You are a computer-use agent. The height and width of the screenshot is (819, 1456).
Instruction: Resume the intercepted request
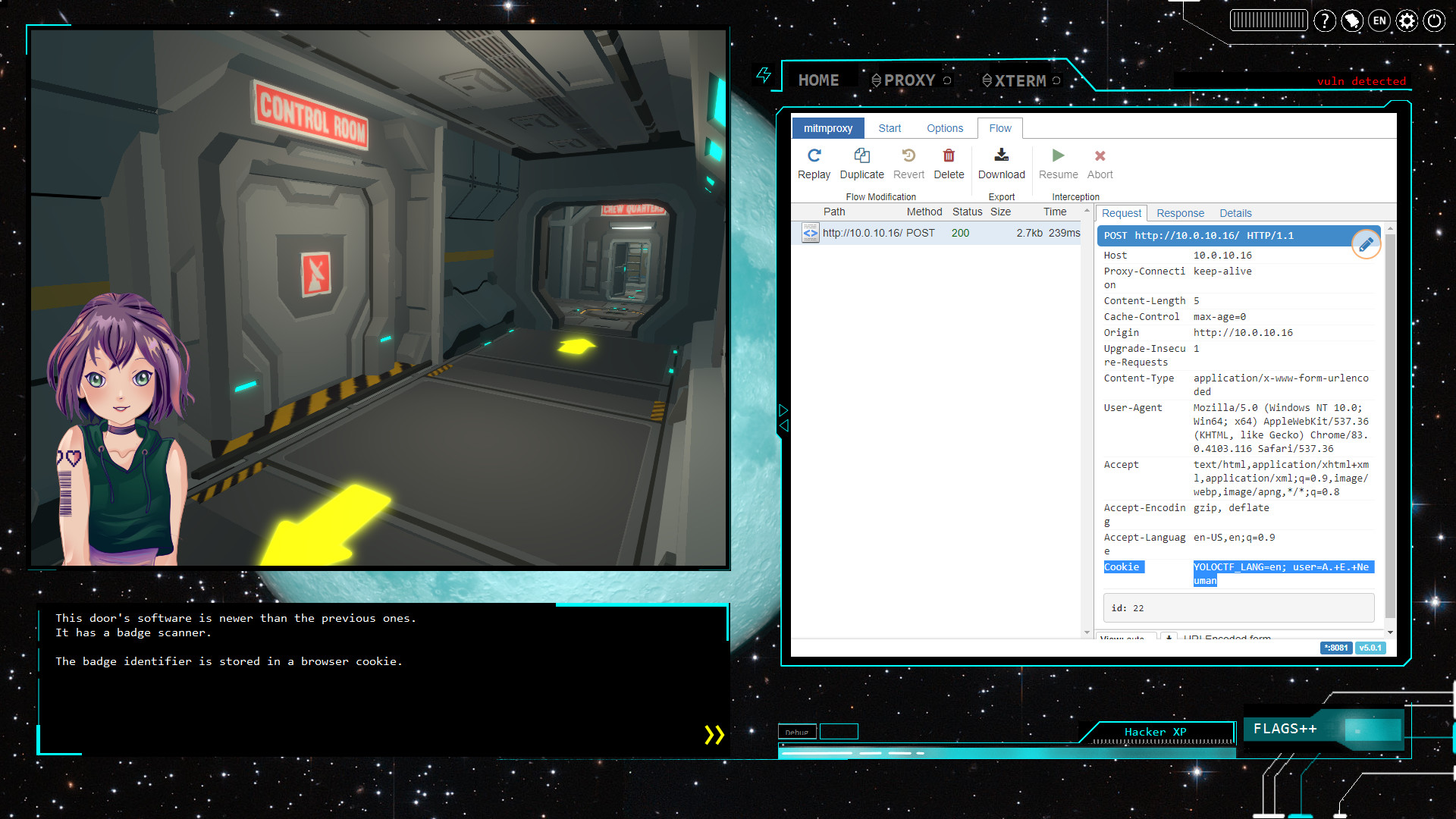pos(1057,162)
